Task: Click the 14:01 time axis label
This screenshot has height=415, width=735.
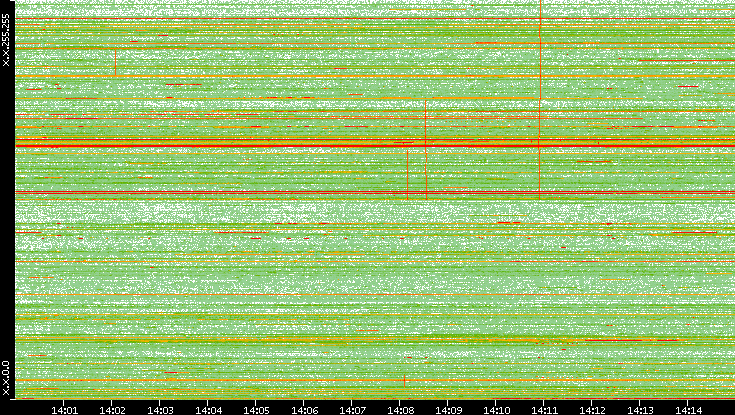Action: [x=64, y=411]
